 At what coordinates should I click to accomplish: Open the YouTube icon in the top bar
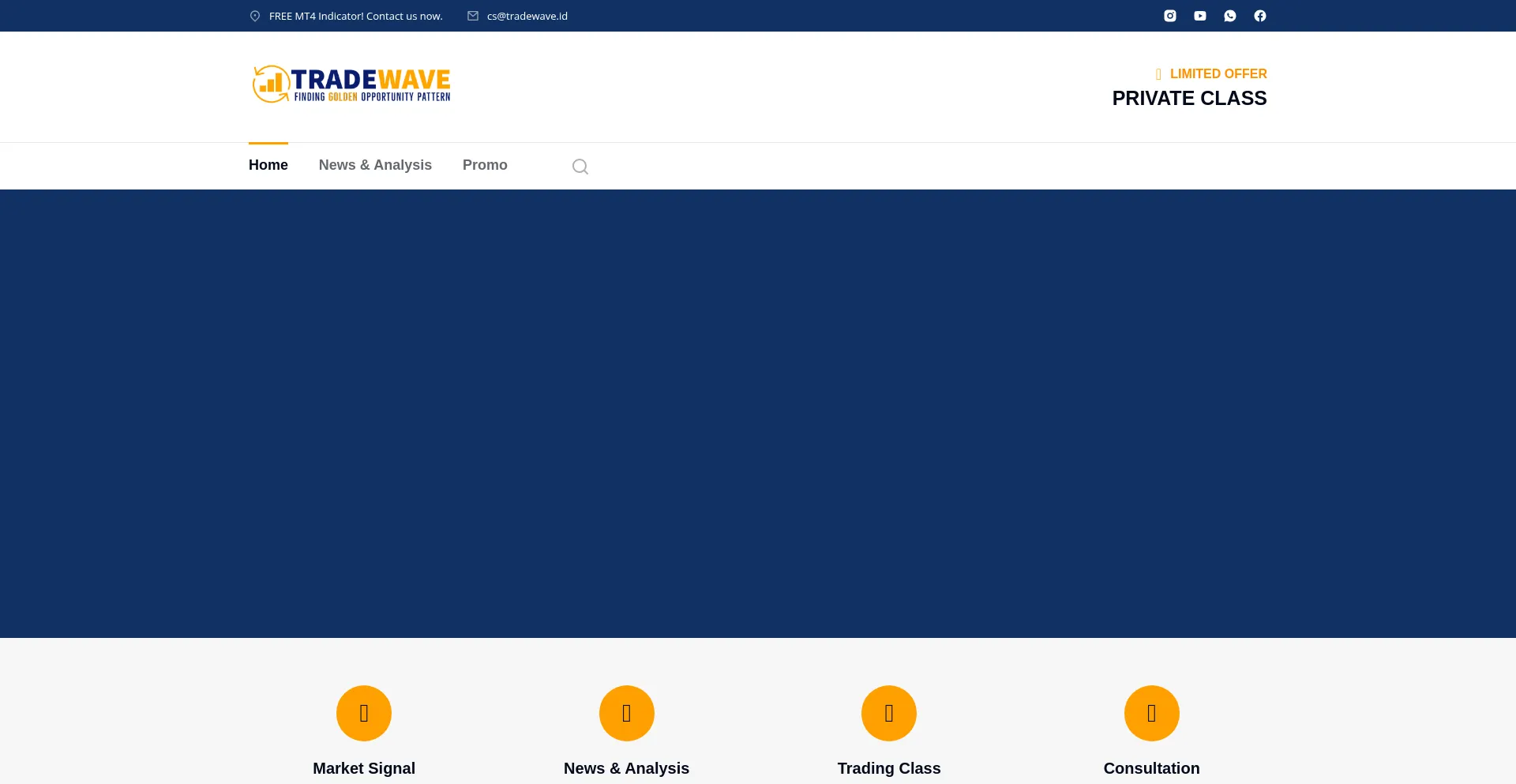point(1199,15)
